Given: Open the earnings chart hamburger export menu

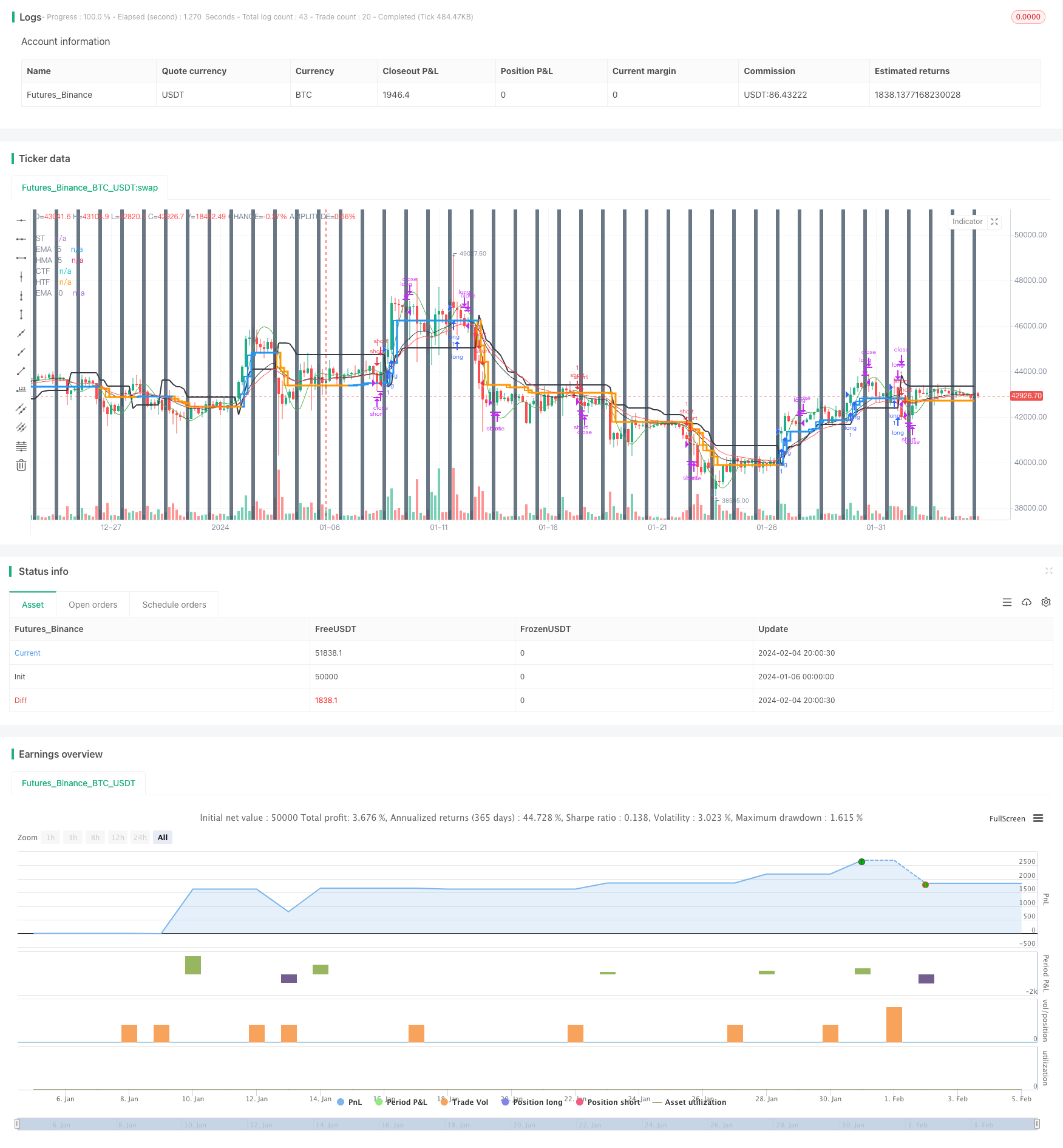Looking at the screenshot, I should 1038,818.
